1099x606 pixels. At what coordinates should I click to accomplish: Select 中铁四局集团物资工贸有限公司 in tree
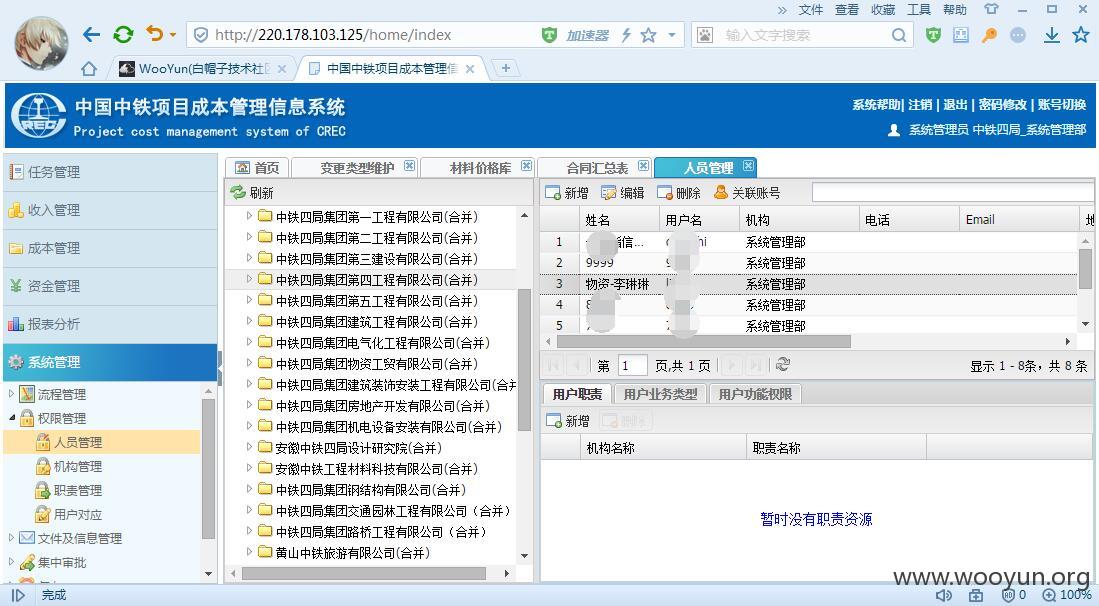pos(376,364)
